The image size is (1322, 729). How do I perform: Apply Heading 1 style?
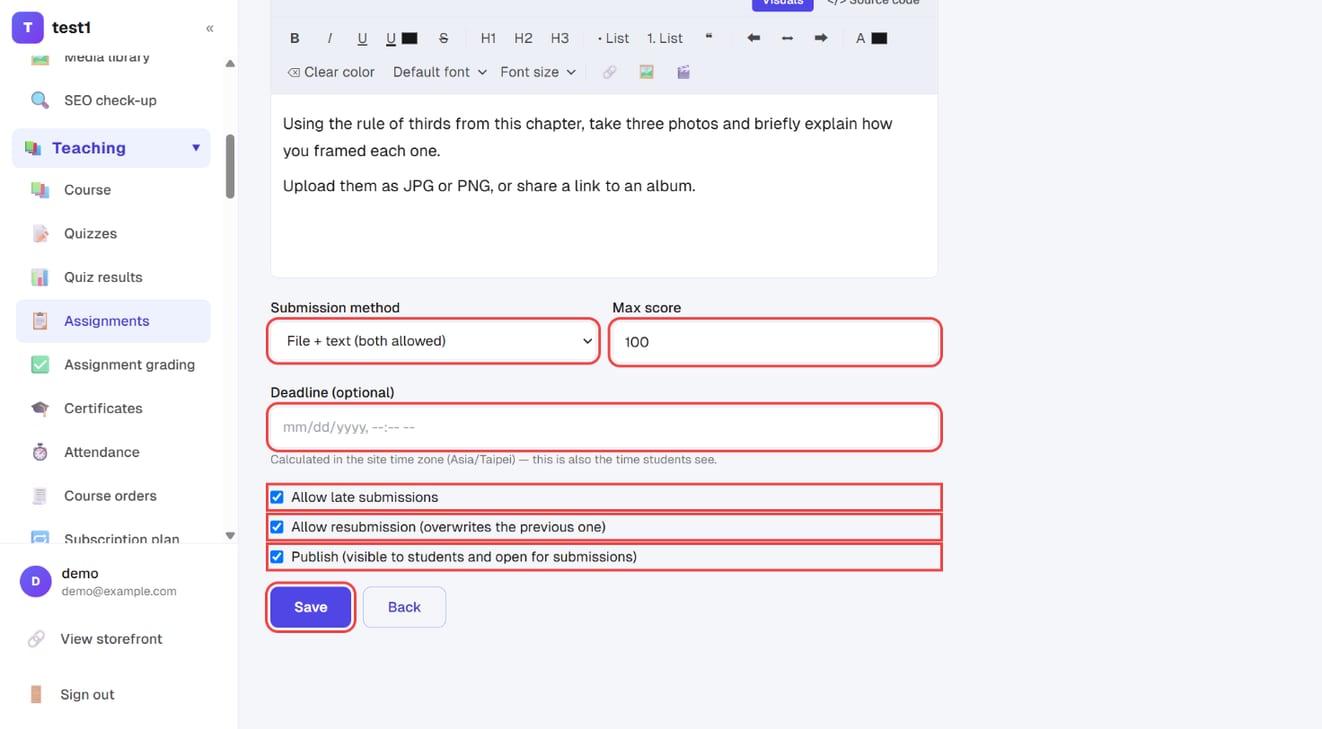tap(488, 38)
